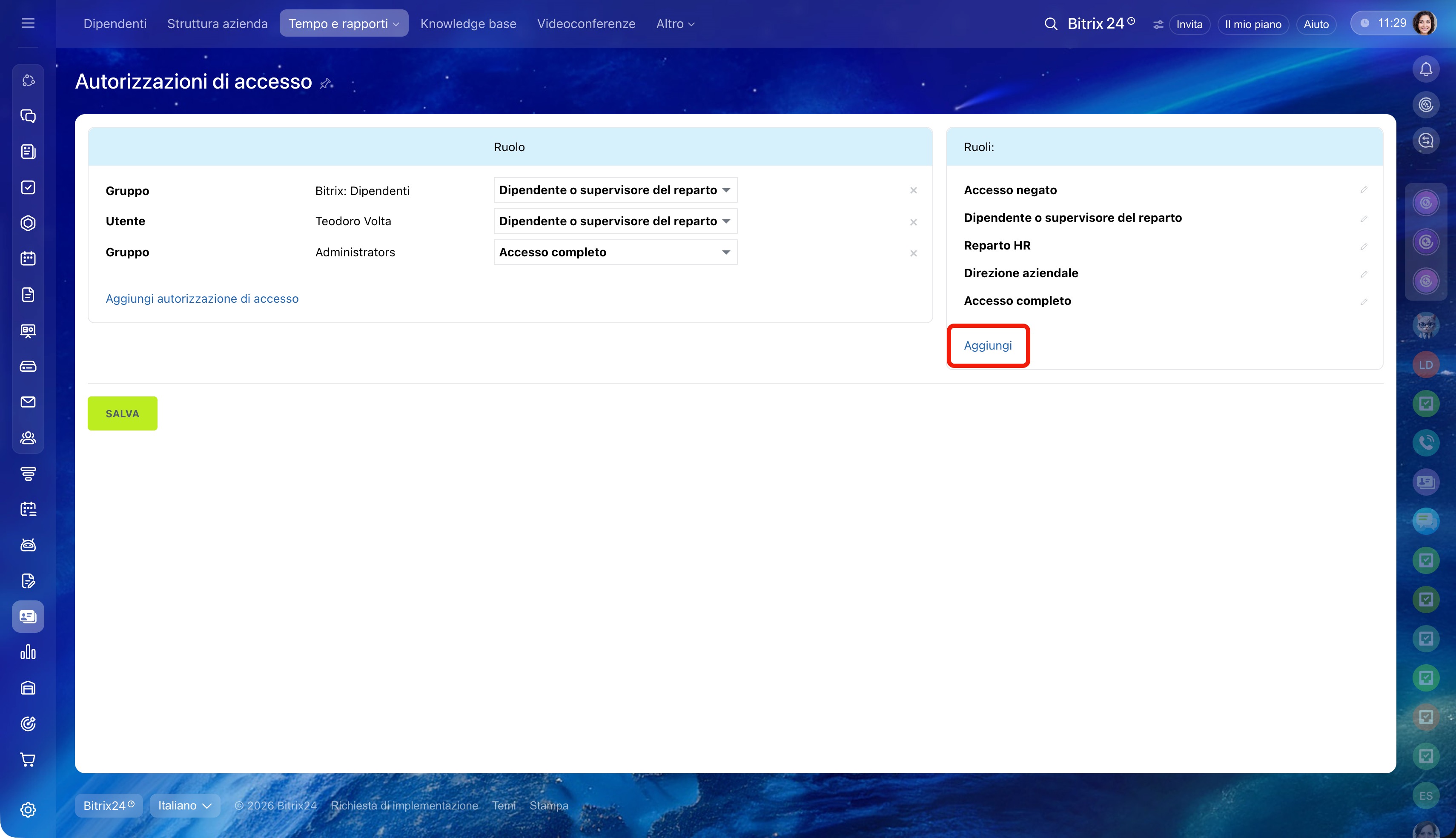Viewport: 1456px width, 838px height.
Task: Remove Teodoro Volta access row
Action: click(x=913, y=222)
